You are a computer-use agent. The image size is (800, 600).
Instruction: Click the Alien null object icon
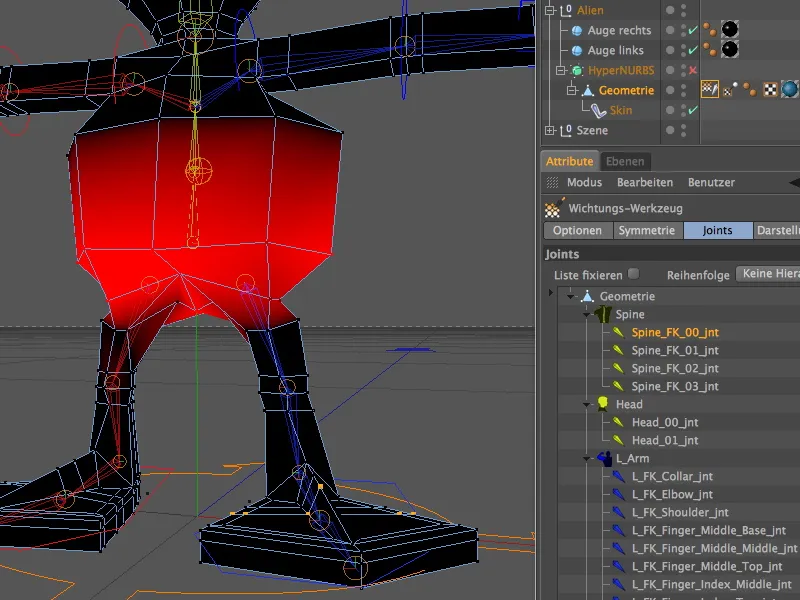point(565,10)
